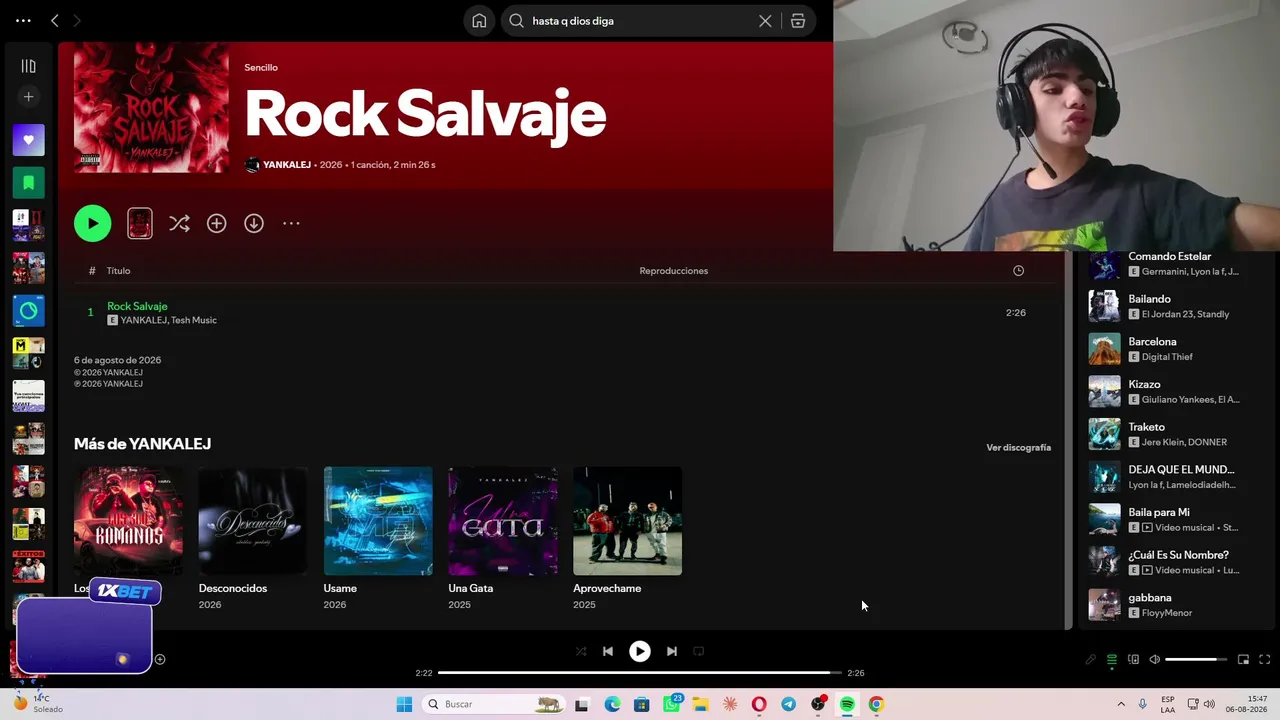This screenshot has width=1280, height=720.
Task: Show hidden system tray icons chevron
Action: [1121, 704]
